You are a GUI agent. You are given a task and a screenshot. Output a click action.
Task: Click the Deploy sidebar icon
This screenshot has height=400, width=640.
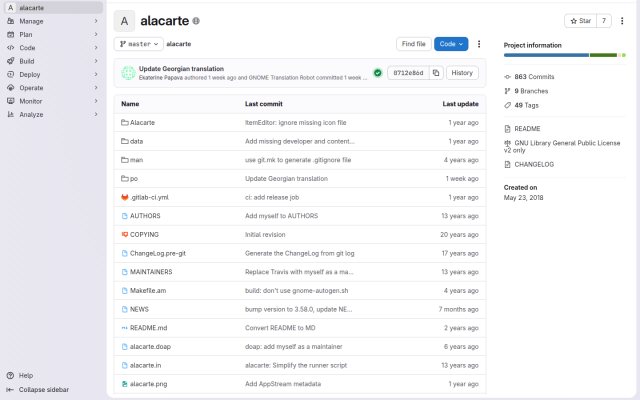tap(11, 75)
